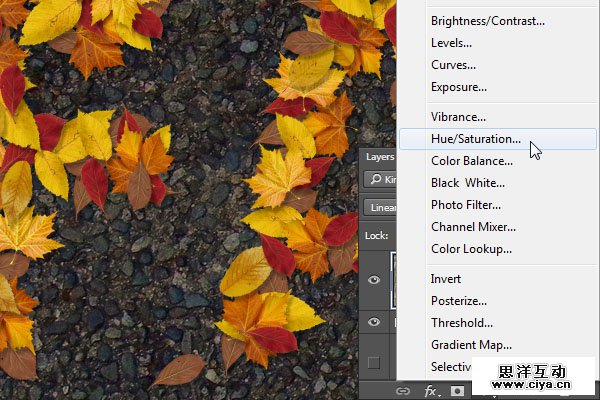Open the layer Kind filter dropdown
Image resolution: width=600 pixels, height=400 pixels.
click(386, 179)
